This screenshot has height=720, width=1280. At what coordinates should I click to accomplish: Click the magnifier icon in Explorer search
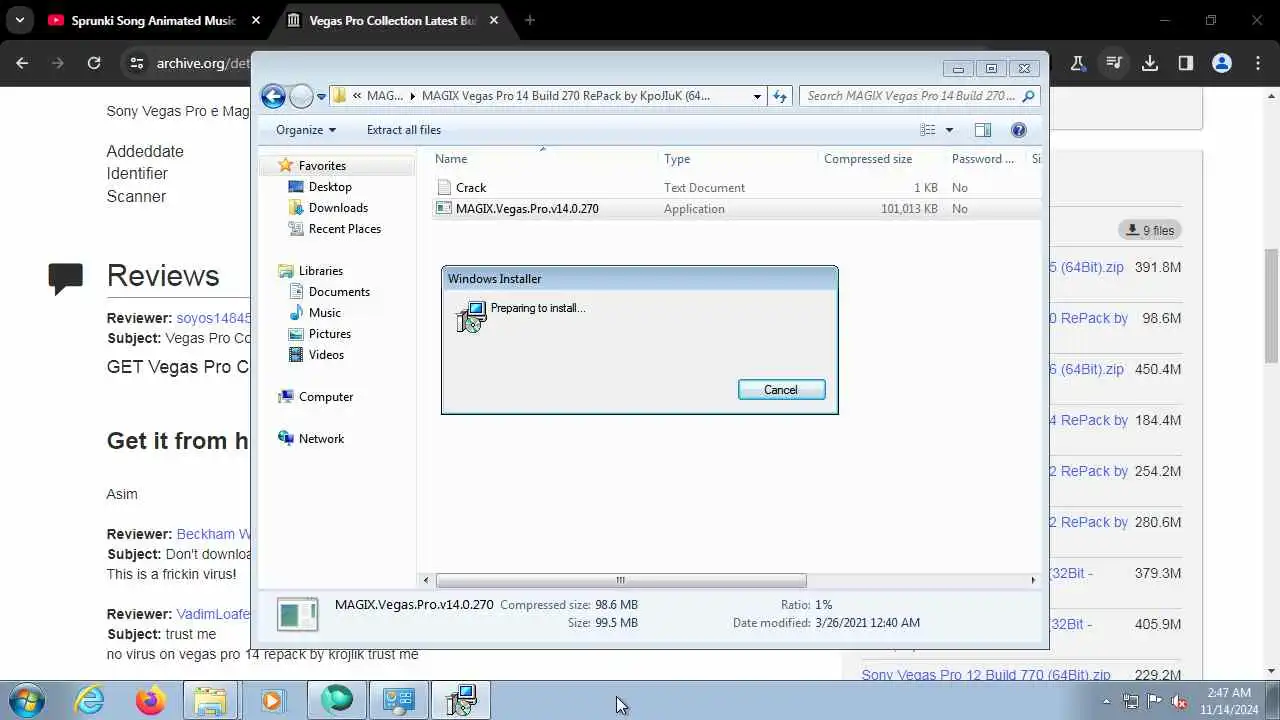click(1029, 96)
